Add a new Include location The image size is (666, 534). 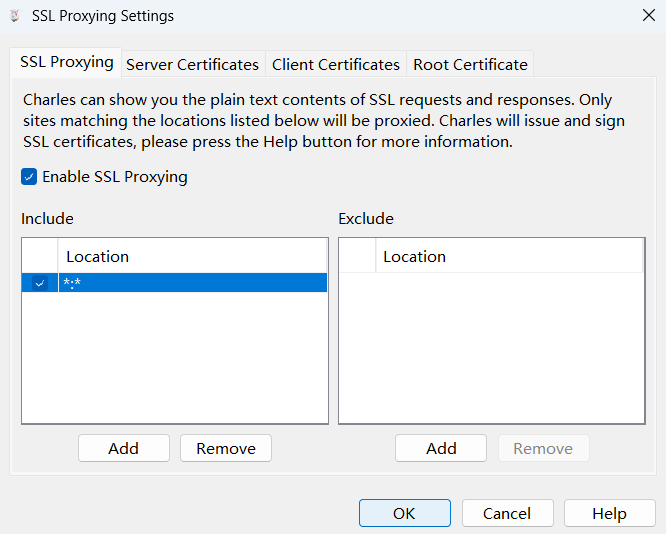click(124, 448)
